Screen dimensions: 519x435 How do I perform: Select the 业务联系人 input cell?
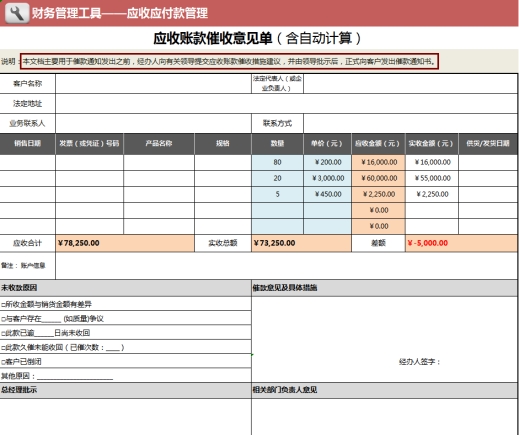pos(153,123)
